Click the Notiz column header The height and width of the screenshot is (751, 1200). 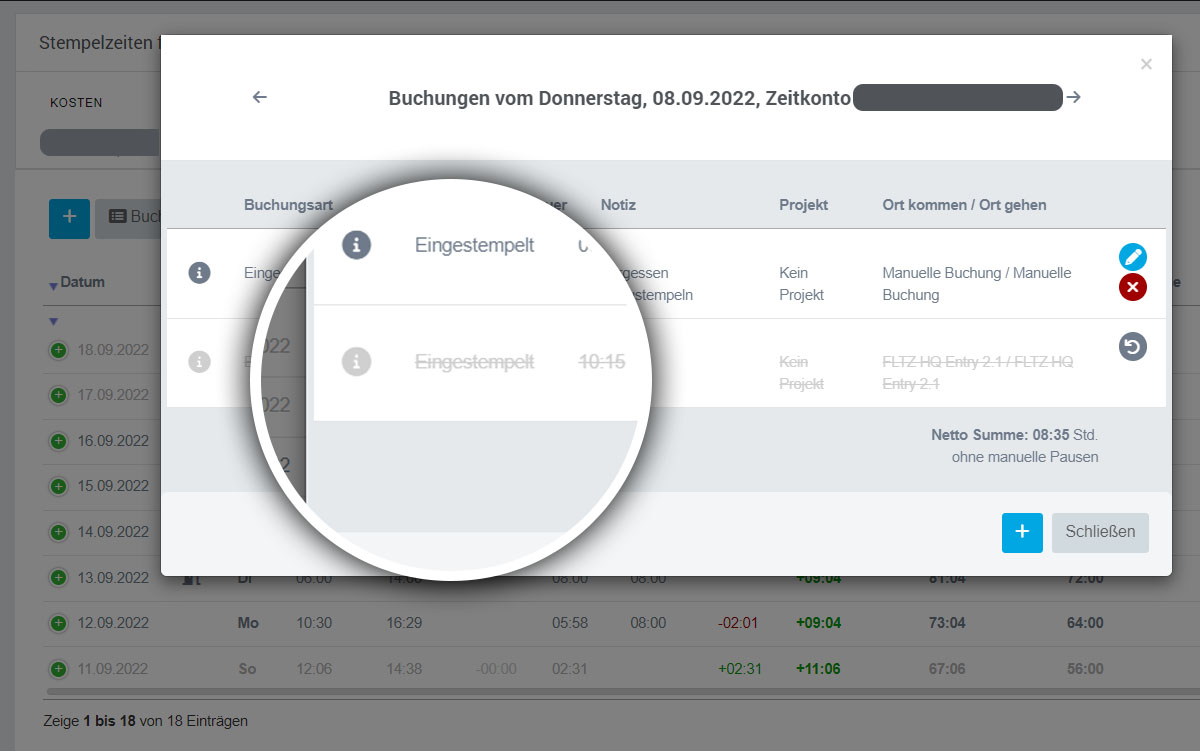618,205
